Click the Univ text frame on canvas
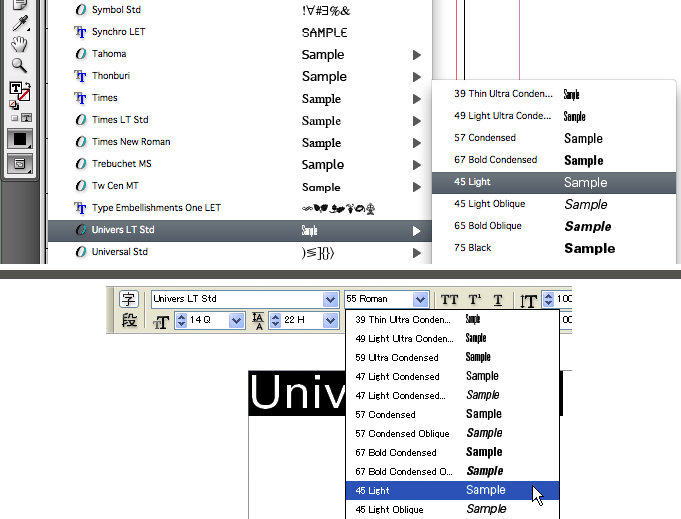The width and height of the screenshot is (681, 519). click(x=297, y=393)
